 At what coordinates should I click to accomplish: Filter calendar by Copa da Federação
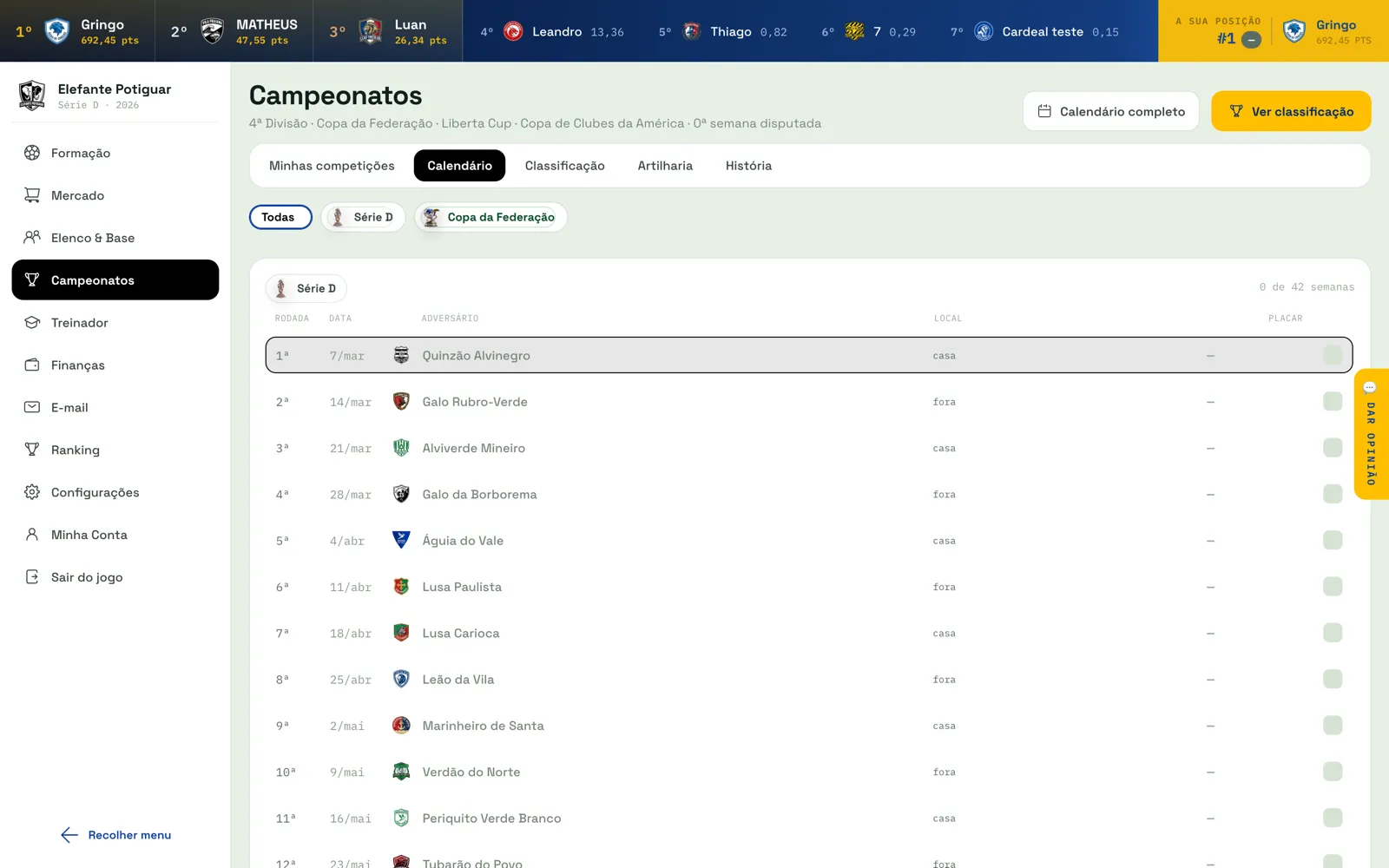point(490,217)
